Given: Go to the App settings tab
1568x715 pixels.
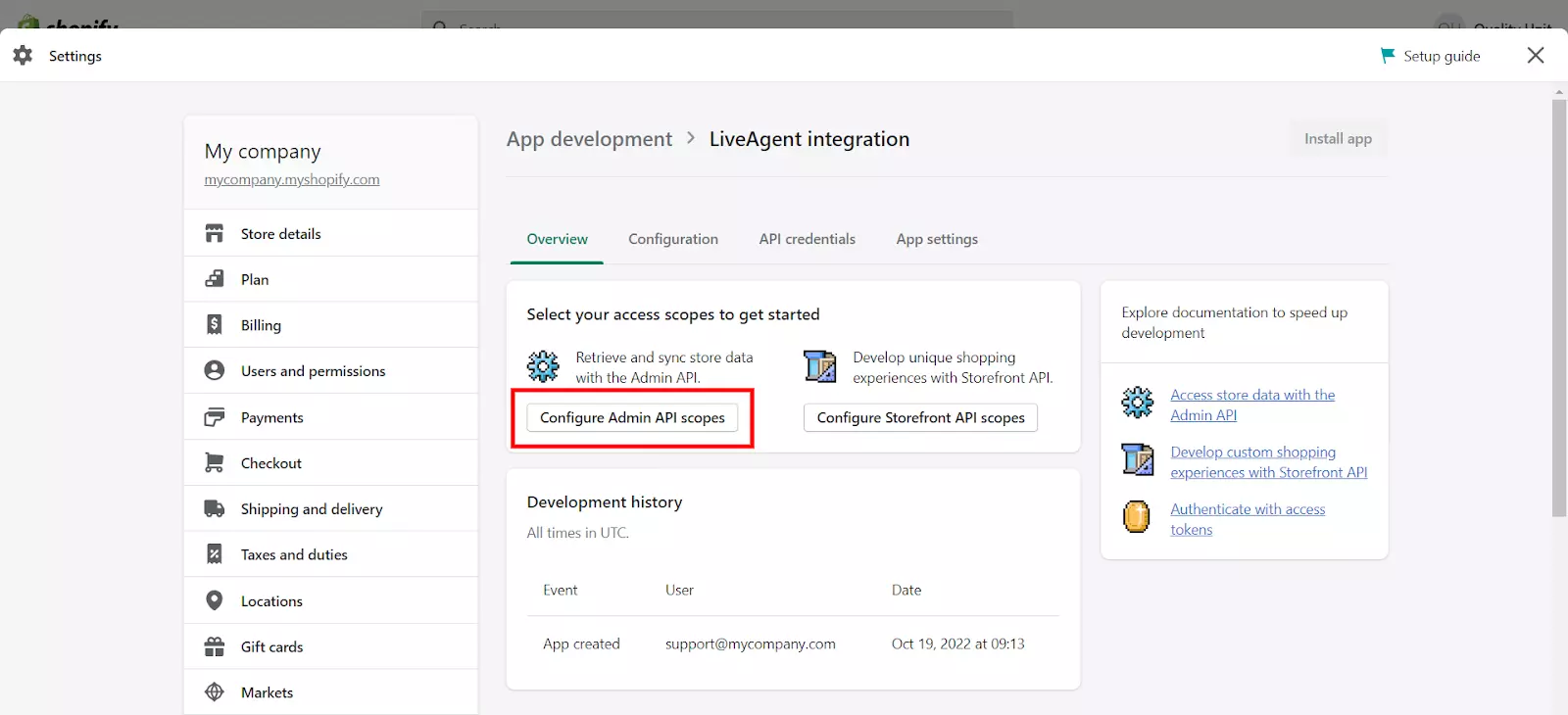Looking at the screenshot, I should tap(937, 239).
